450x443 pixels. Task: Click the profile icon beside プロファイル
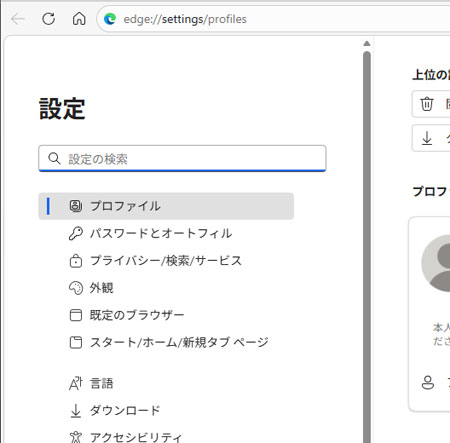point(76,206)
